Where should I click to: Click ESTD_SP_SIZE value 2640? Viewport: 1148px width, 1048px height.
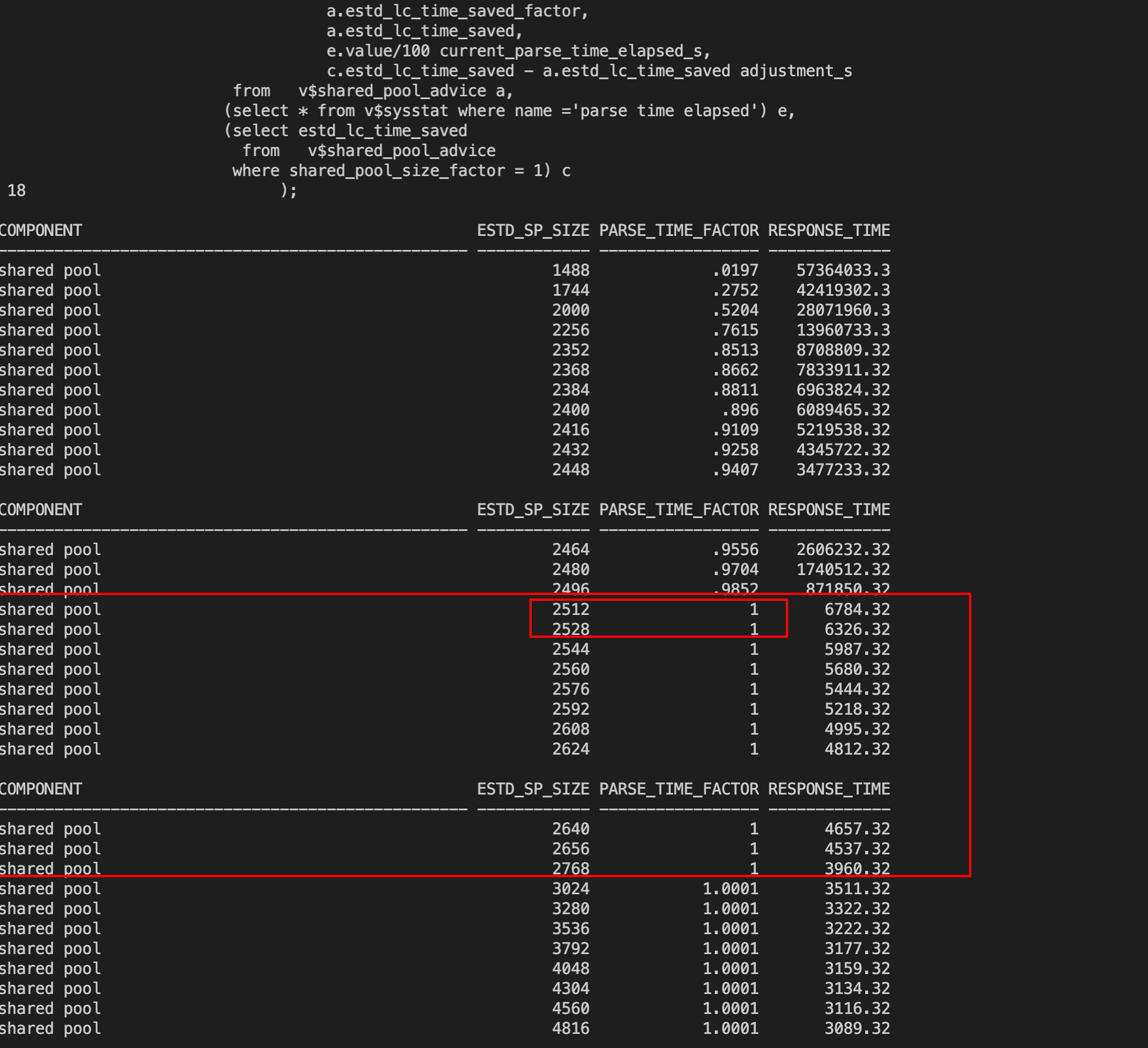click(570, 829)
